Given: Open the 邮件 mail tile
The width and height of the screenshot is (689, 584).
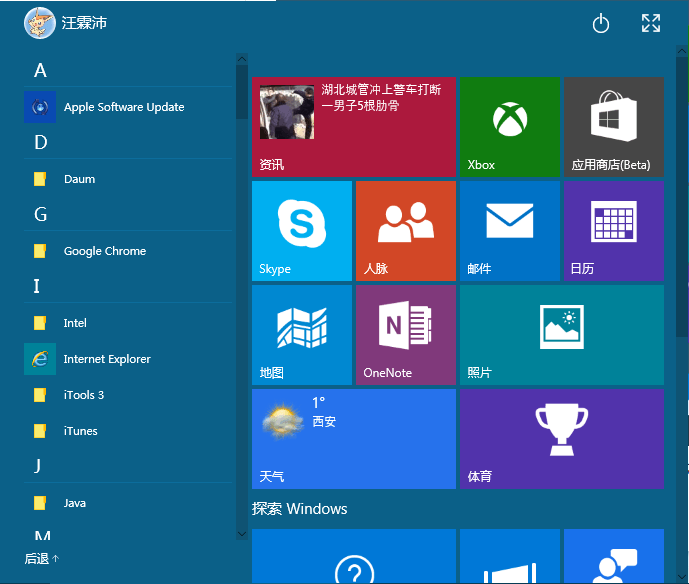Looking at the screenshot, I should 509,230.
